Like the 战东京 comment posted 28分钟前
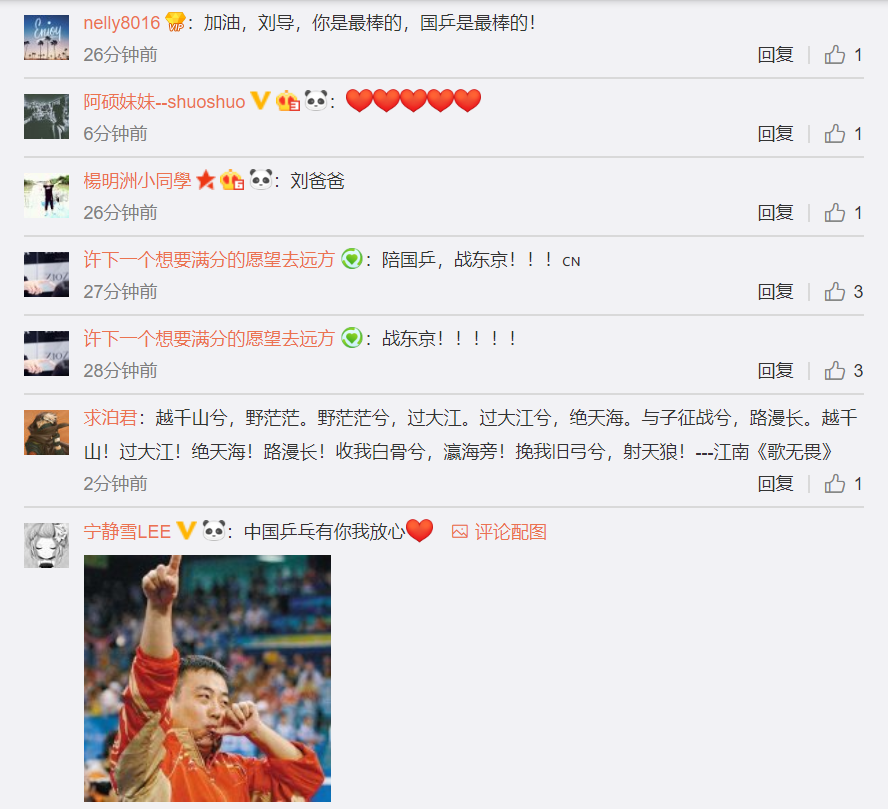888x809 pixels. coord(835,371)
